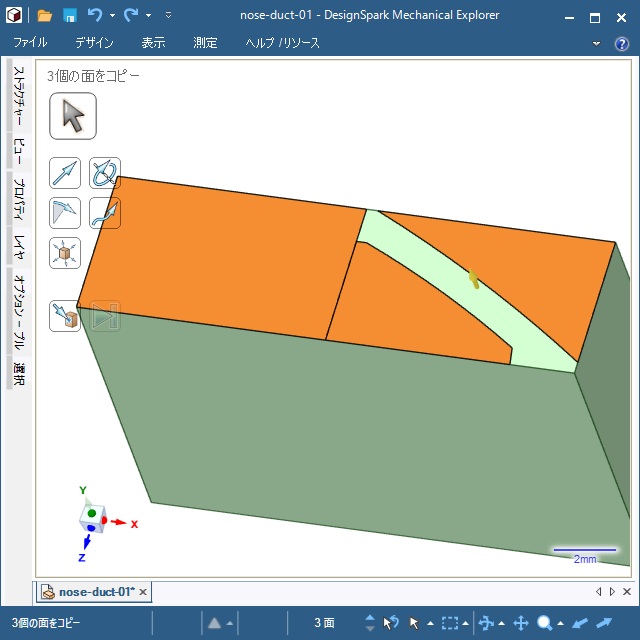Pick the Direction arrow tool guide
This screenshot has height=640, width=640.
coord(65,173)
